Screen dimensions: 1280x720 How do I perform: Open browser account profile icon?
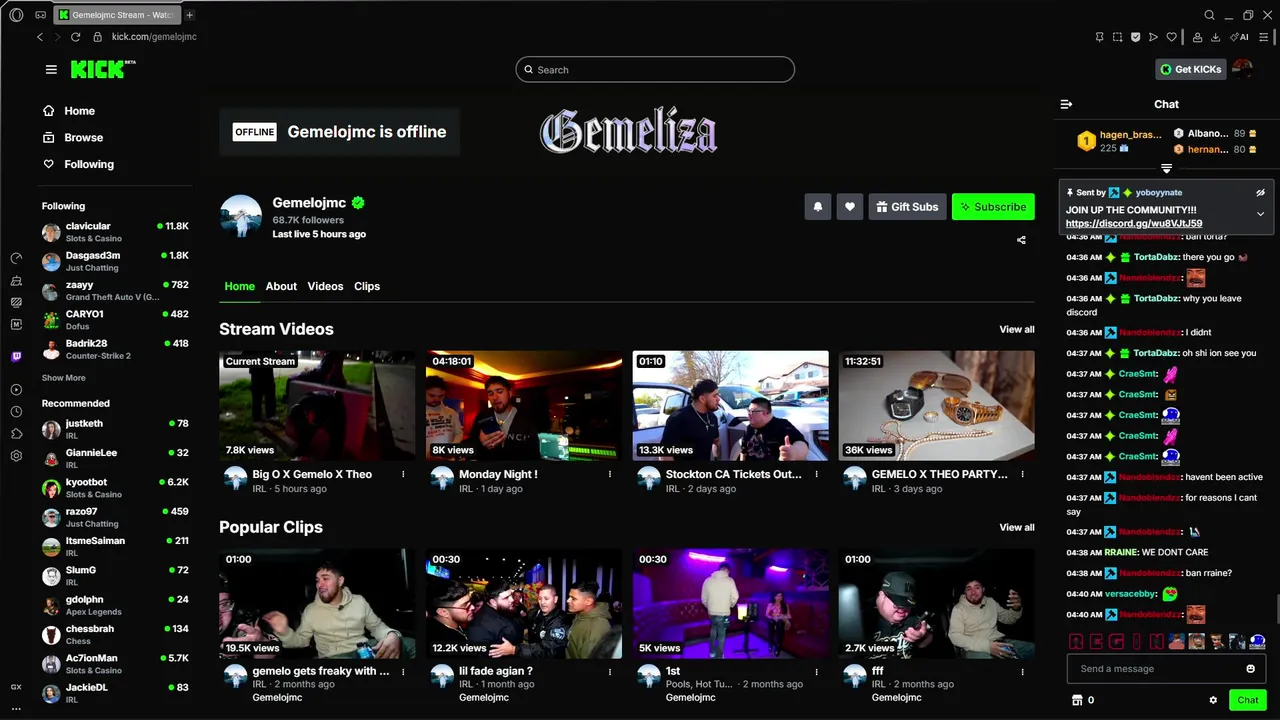[x=1197, y=37]
